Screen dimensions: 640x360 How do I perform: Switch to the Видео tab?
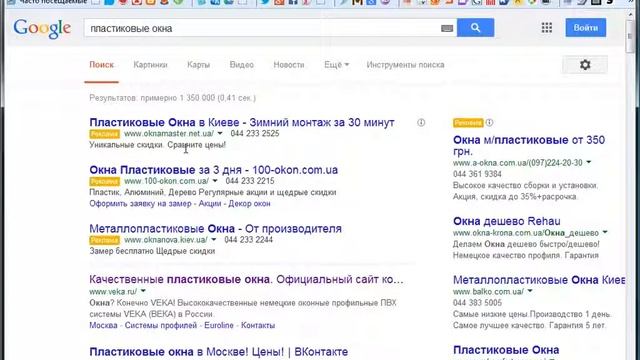pyautogui.click(x=242, y=65)
